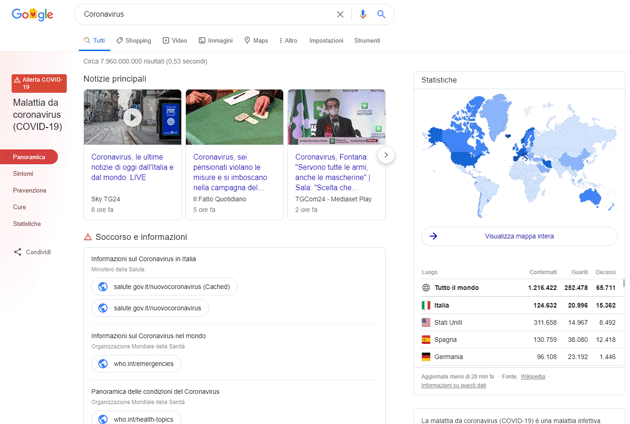
Task: Click inside the Coronavirus search field
Action: coord(200,14)
